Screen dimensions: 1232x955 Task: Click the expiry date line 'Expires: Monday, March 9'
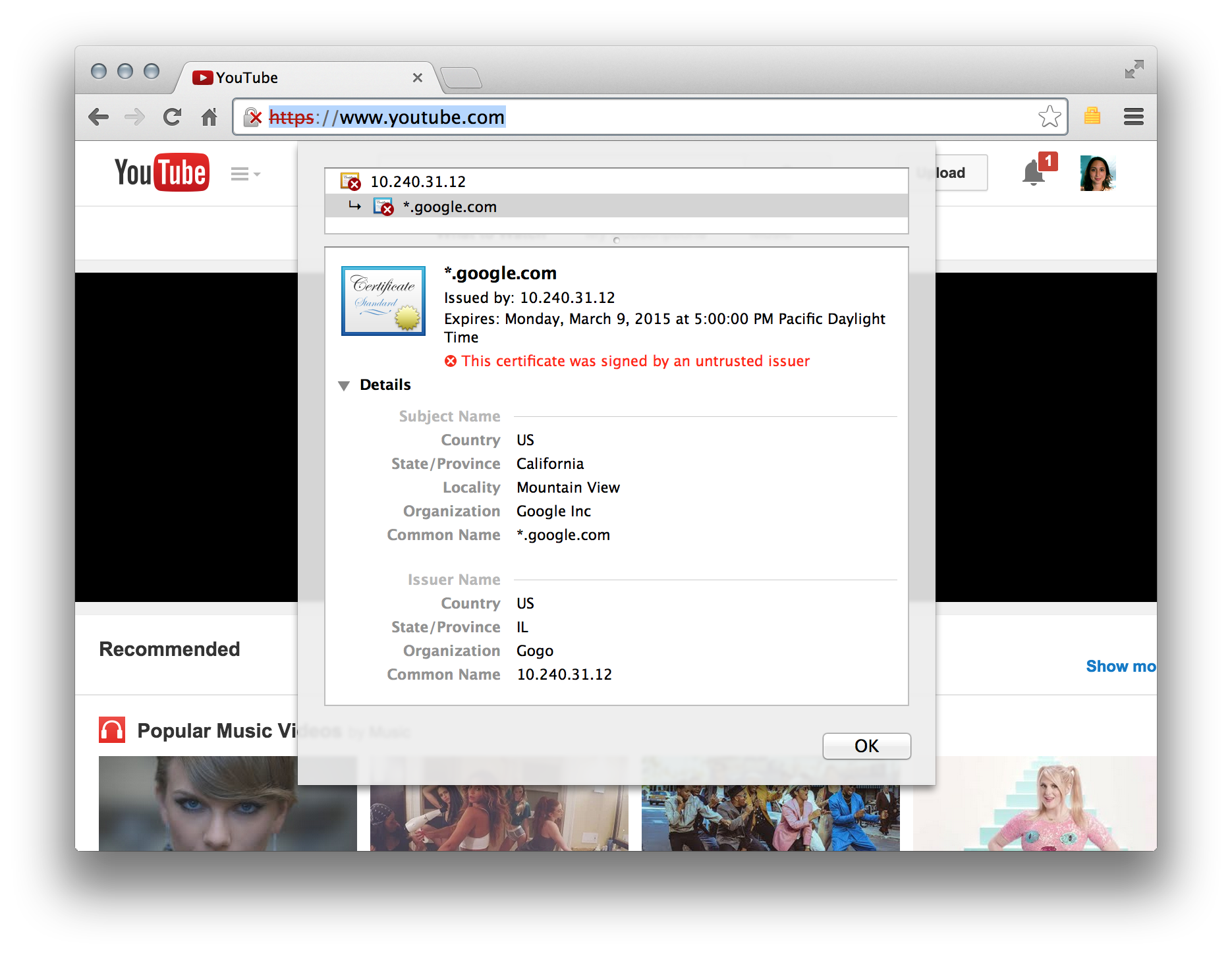665,328
